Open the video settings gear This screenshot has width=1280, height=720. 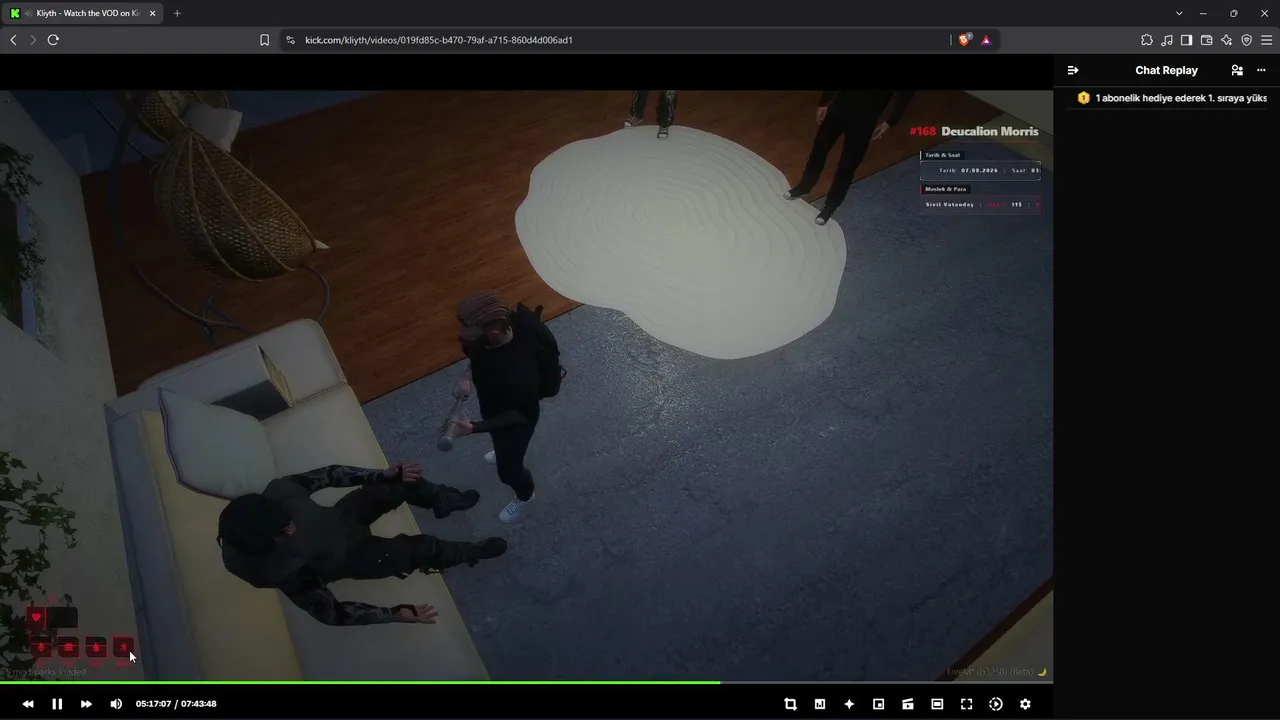point(1025,704)
